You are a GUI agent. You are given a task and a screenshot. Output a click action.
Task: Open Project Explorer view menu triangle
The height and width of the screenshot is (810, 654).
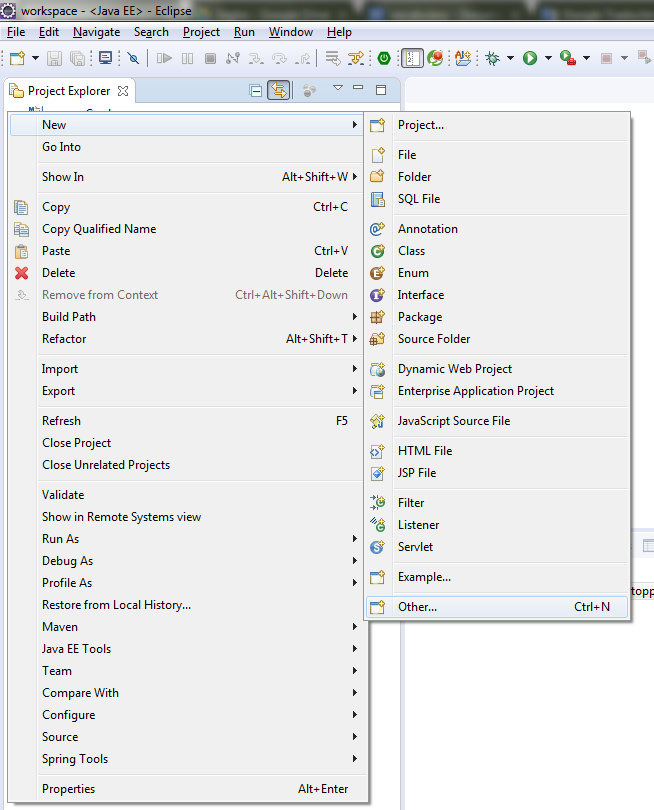(x=338, y=88)
